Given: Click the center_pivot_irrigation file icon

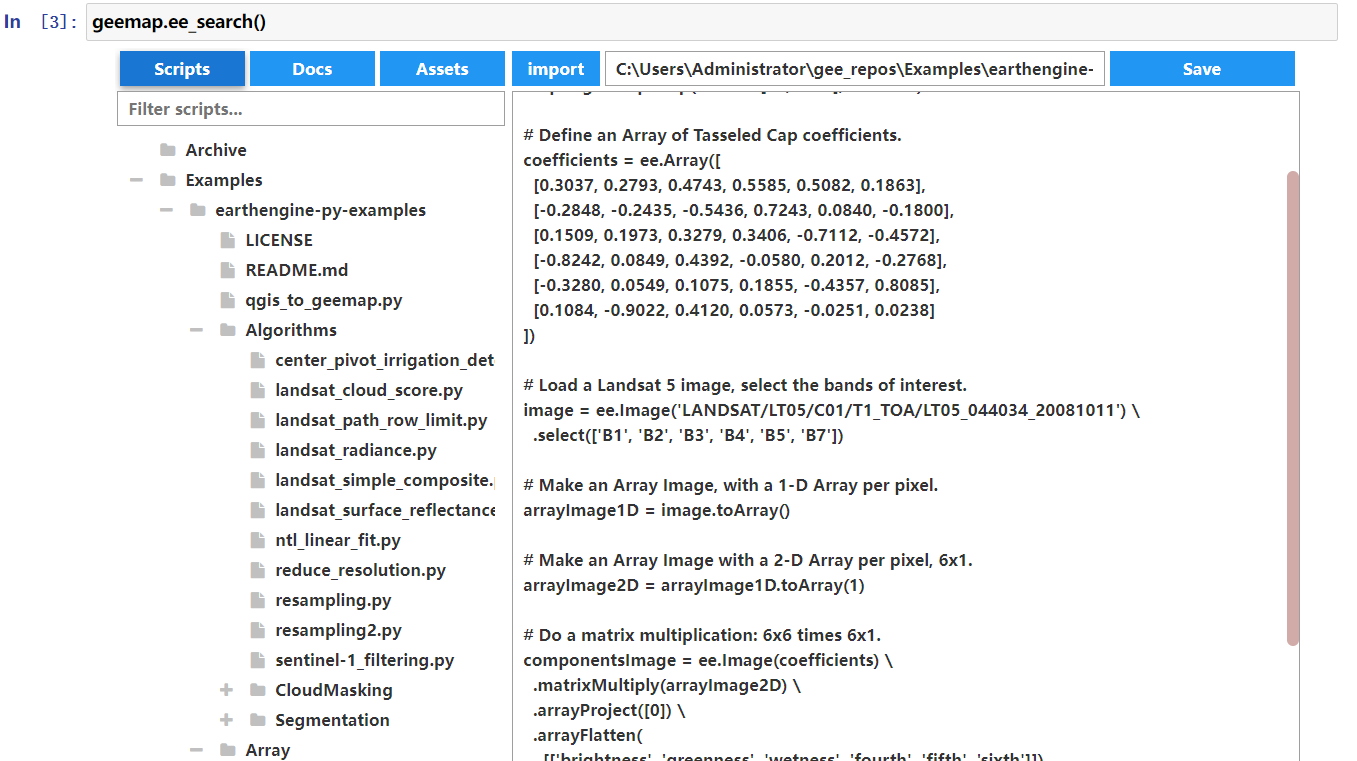Looking at the screenshot, I should 258,360.
